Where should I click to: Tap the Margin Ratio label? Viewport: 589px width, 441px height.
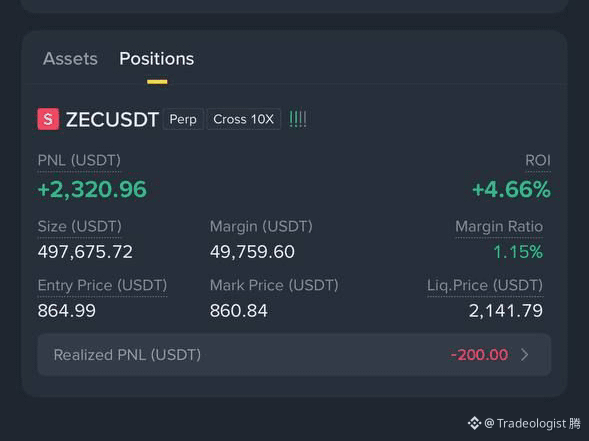499,227
